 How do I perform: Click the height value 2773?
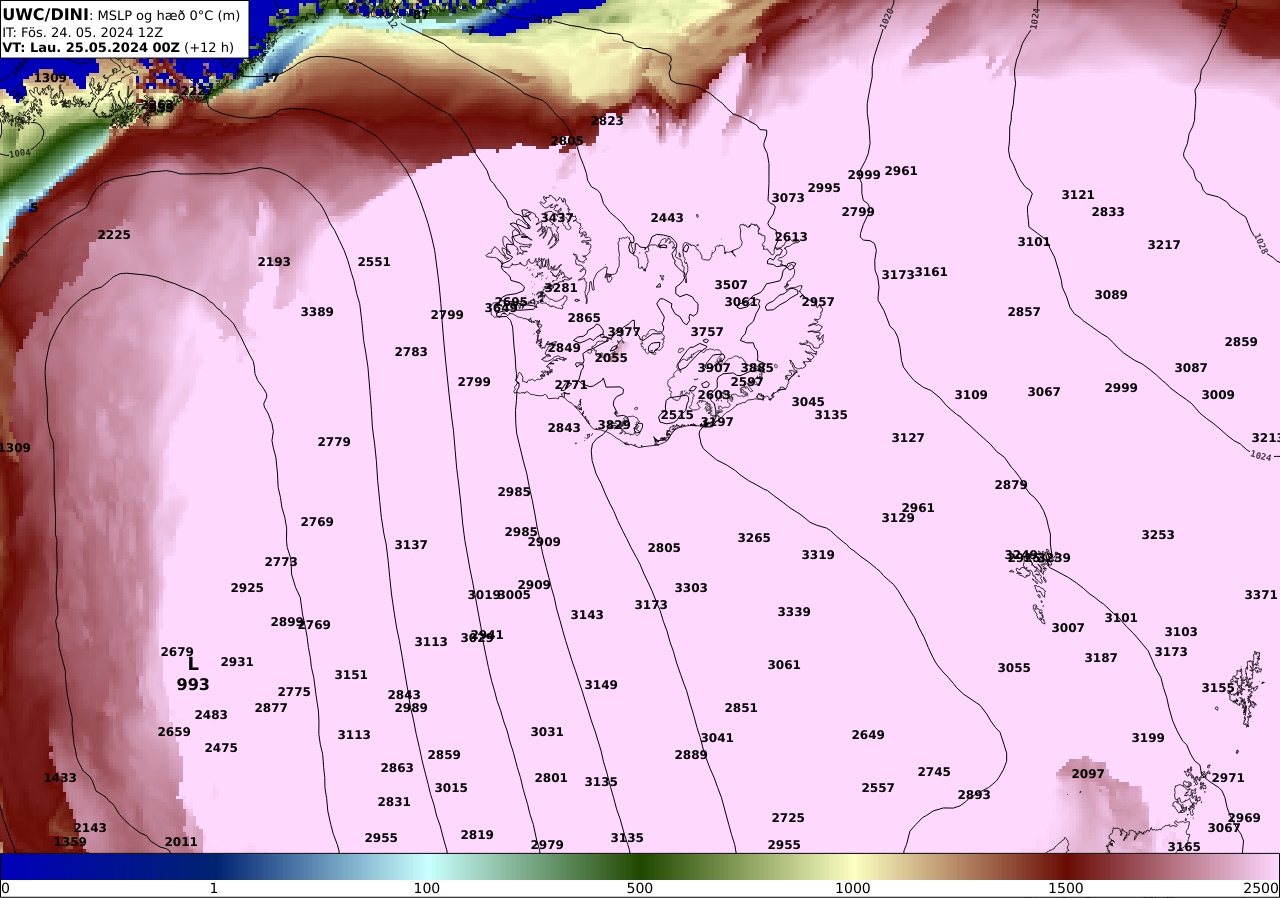click(x=281, y=562)
